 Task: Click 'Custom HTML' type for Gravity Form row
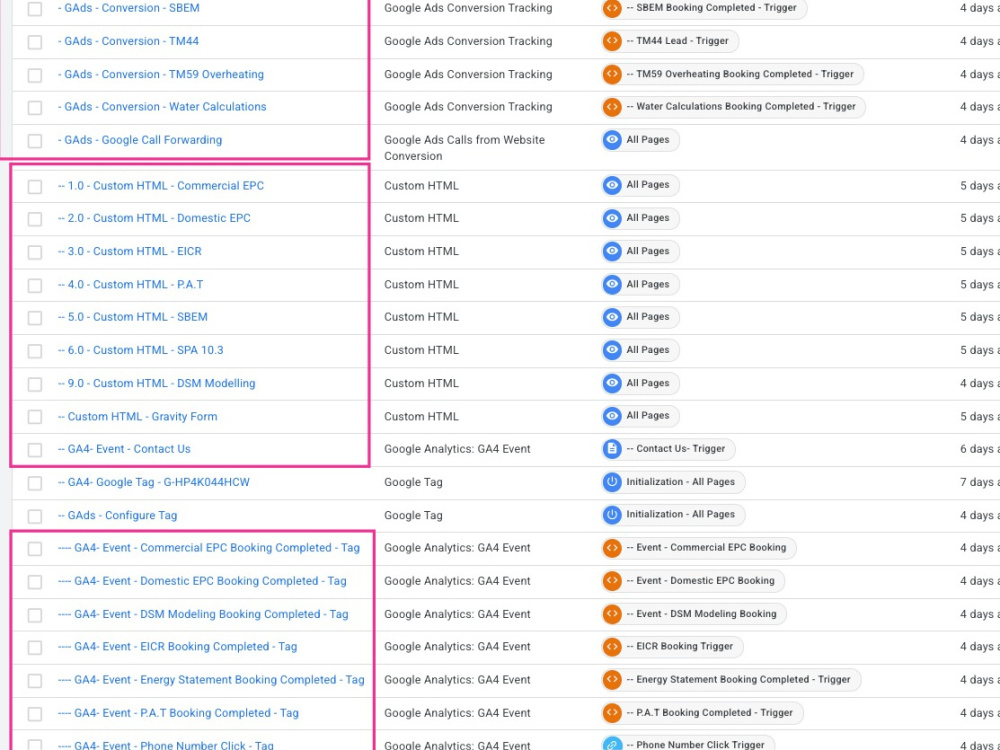421,416
